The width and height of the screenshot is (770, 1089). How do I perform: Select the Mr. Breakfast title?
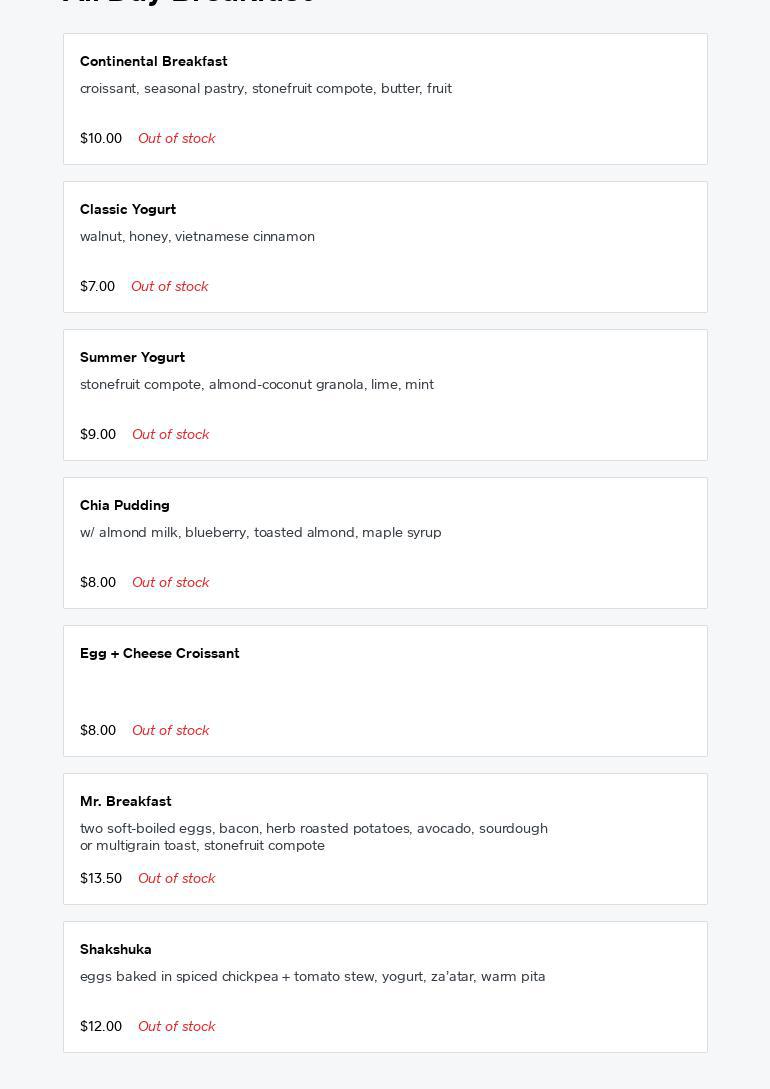click(x=125, y=801)
